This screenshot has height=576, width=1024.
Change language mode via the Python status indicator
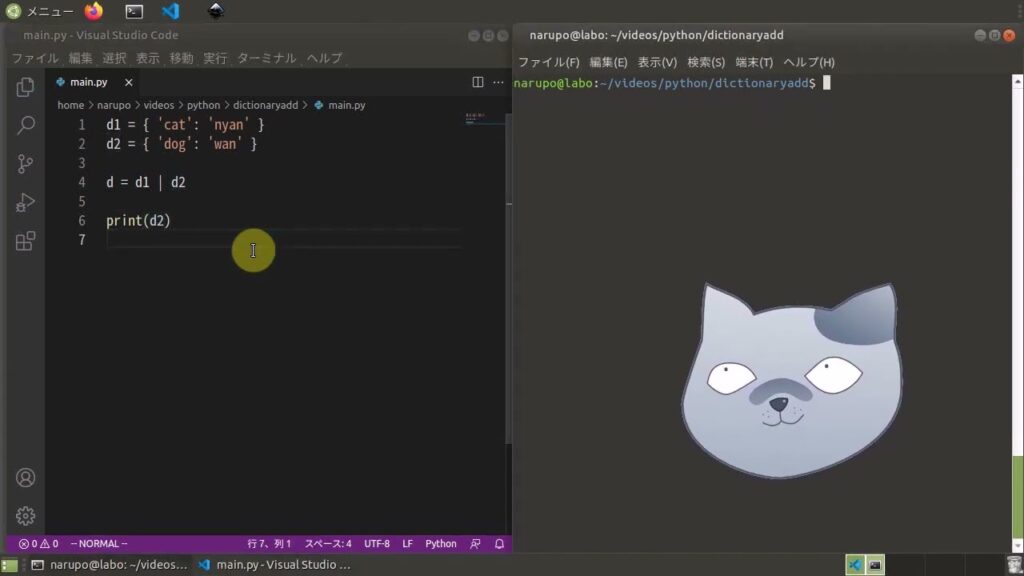[440, 543]
